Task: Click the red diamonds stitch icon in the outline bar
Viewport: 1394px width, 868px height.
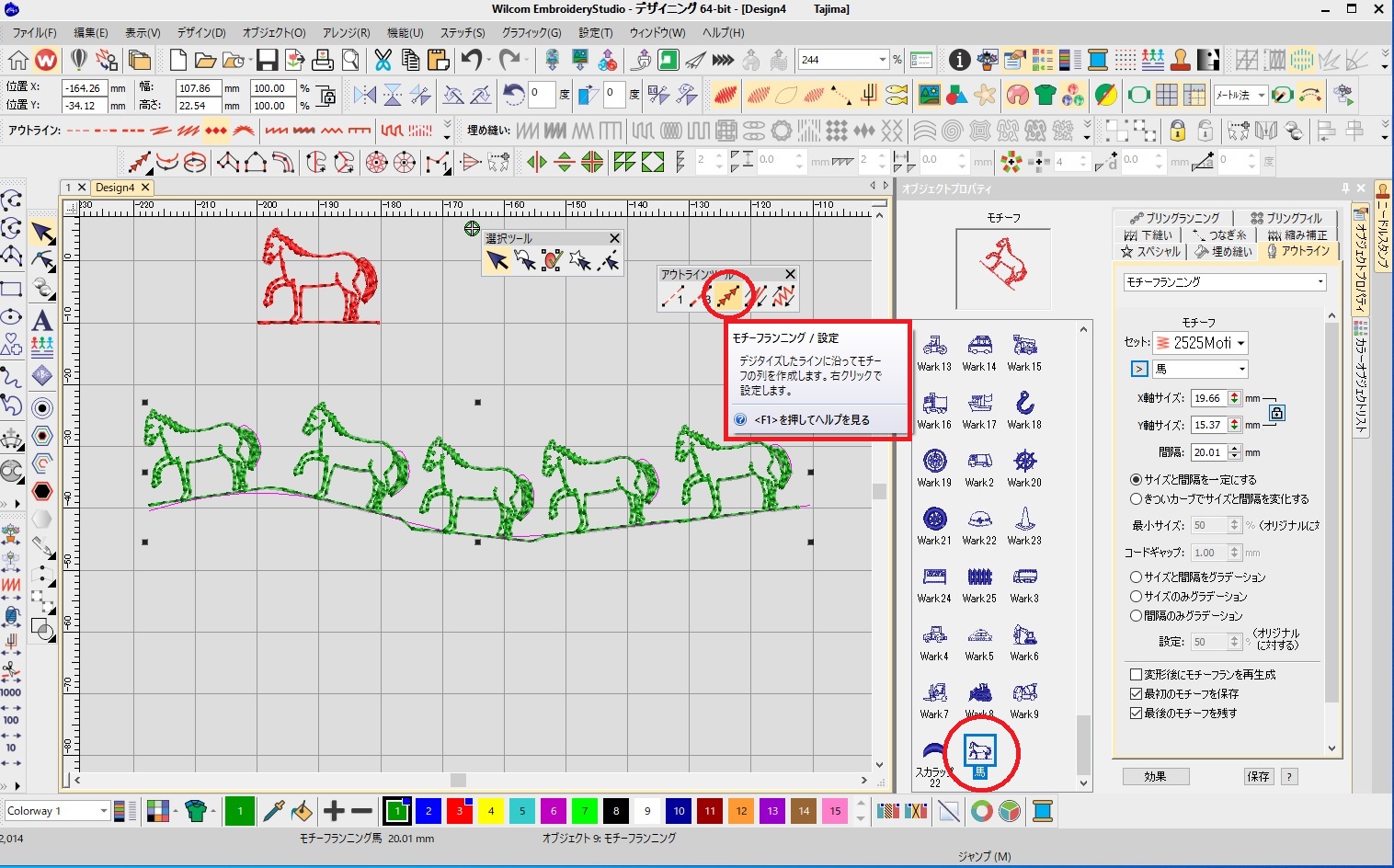Action: [x=215, y=131]
